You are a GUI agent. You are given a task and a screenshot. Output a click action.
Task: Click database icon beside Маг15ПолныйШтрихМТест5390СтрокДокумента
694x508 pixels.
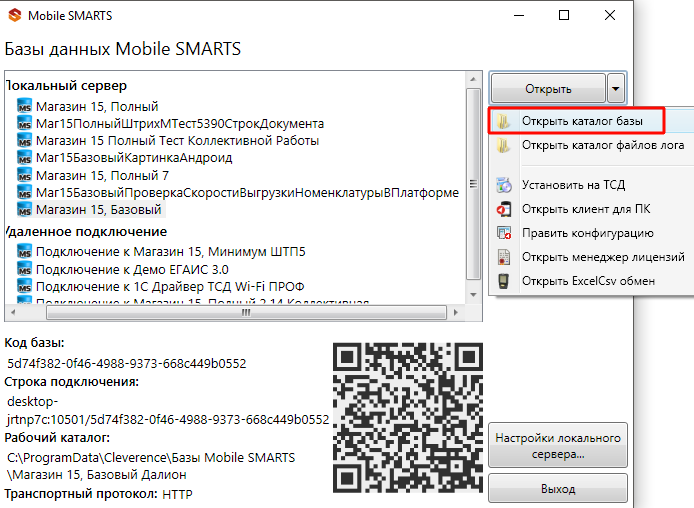click(x=24, y=123)
